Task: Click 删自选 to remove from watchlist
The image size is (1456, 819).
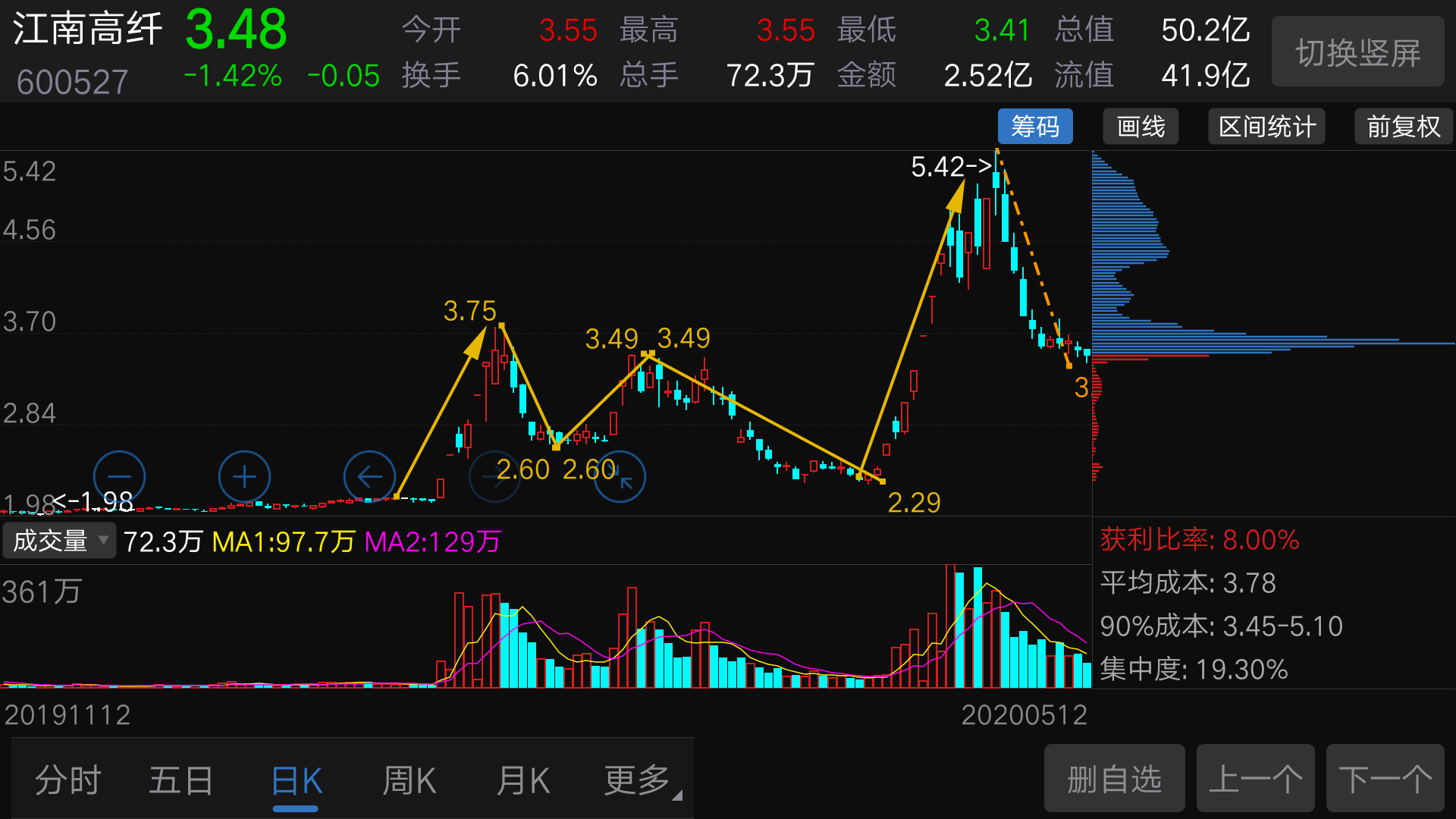Action: (1113, 778)
